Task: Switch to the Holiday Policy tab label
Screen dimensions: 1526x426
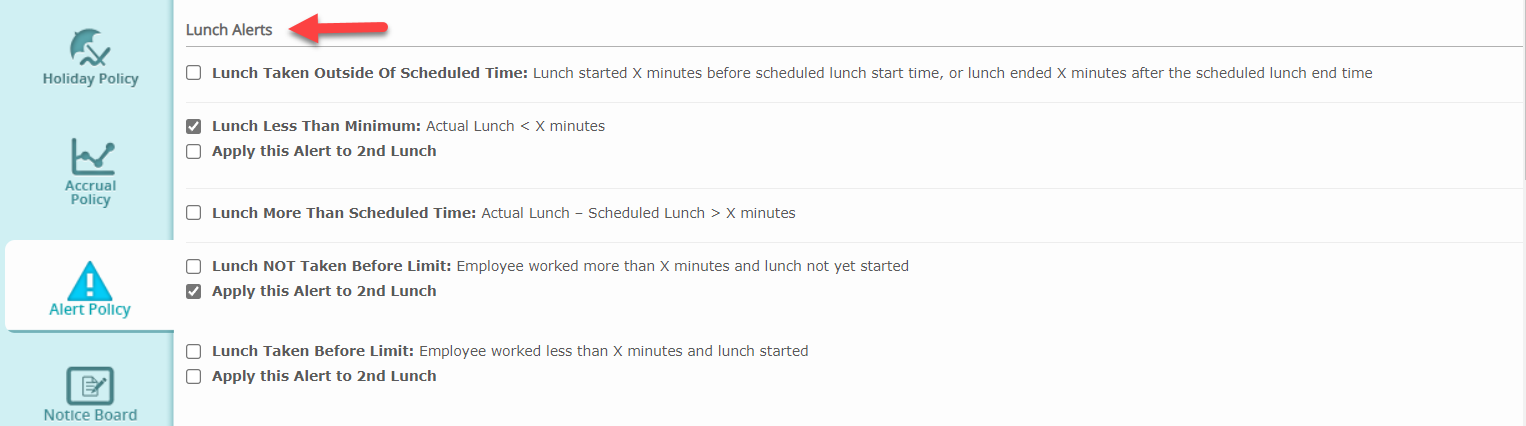Action: 90,79
